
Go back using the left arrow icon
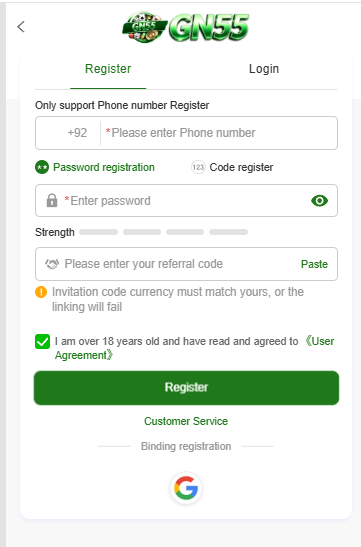(21, 27)
